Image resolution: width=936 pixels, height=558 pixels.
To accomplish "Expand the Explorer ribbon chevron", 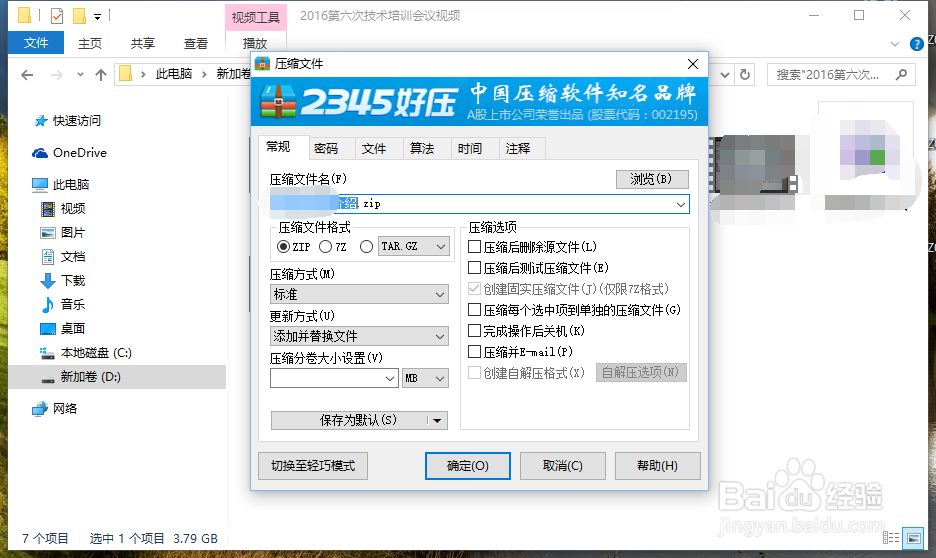I will pyautogui.click(x=894, y=44).
